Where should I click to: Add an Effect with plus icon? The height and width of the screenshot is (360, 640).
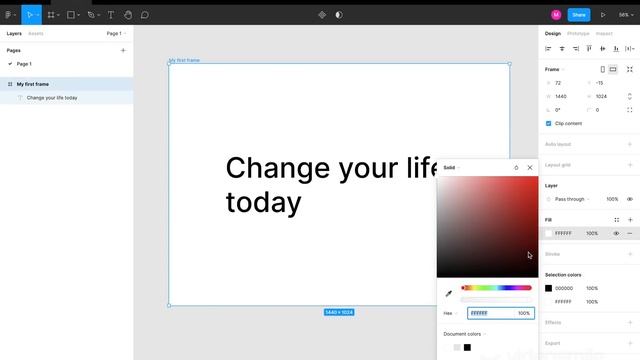click(630, 322)
